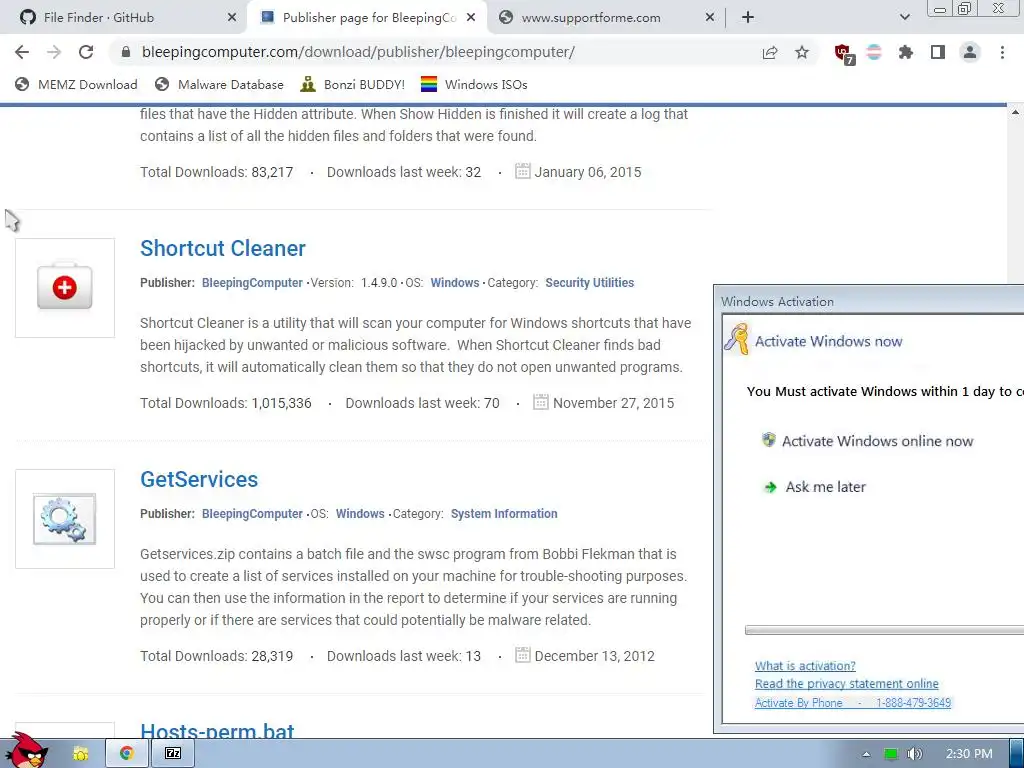Image resolution: width=1024 pixels, height=768 pixels.
Task: Open the Shortcut Cleaner title link
Action: [x=223, y=248]
